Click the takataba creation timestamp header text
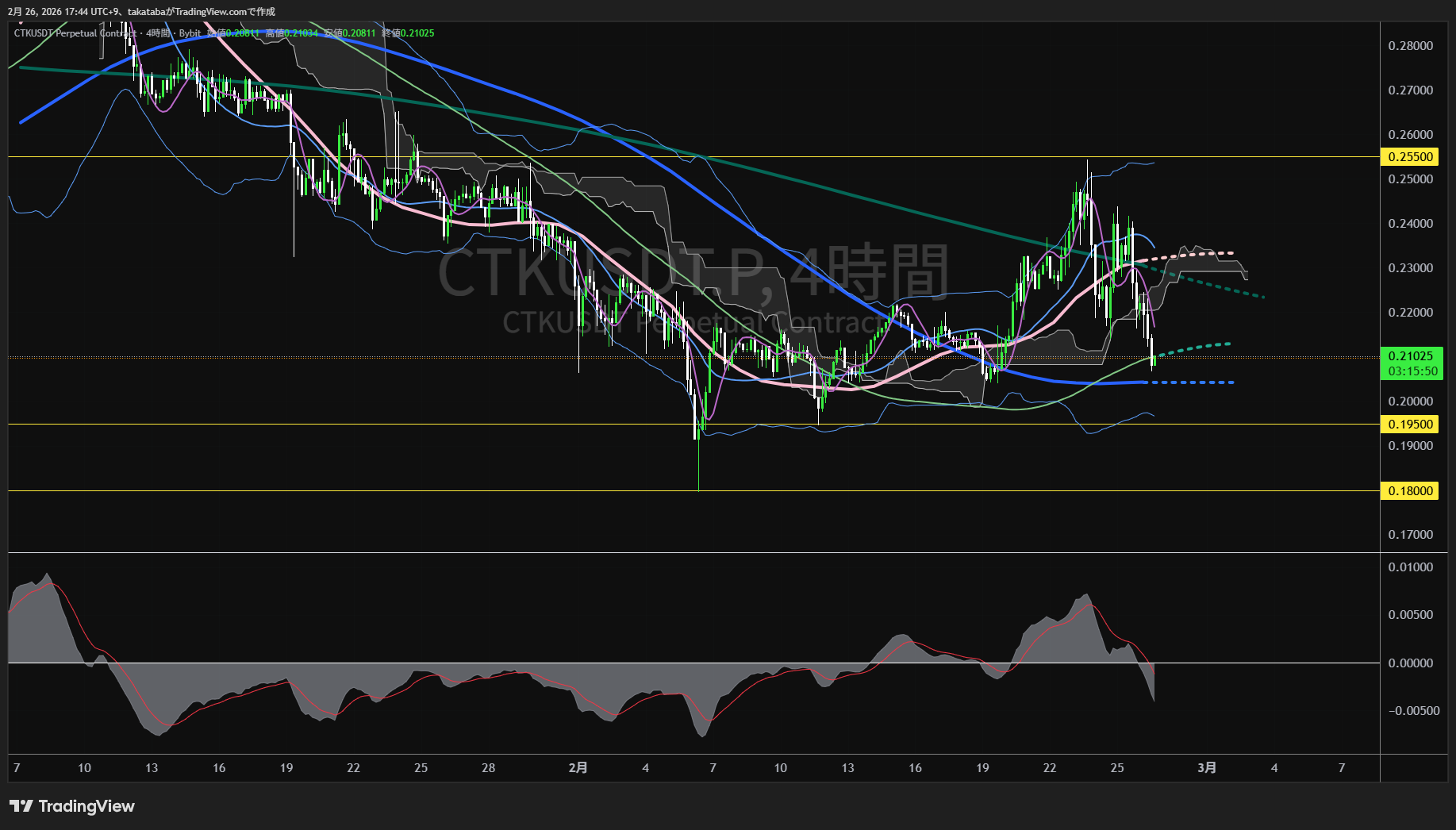The height and width of the screenshot is (830, 1456). (x=141, y=11)
